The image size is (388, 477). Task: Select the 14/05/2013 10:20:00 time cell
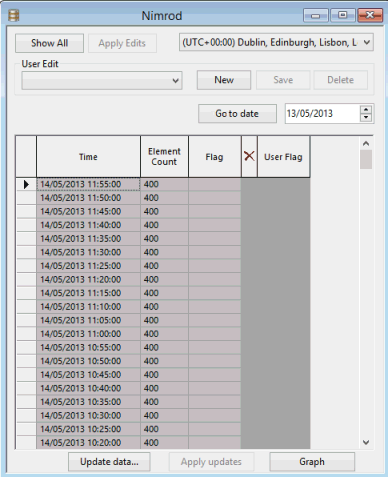point(88,443)
